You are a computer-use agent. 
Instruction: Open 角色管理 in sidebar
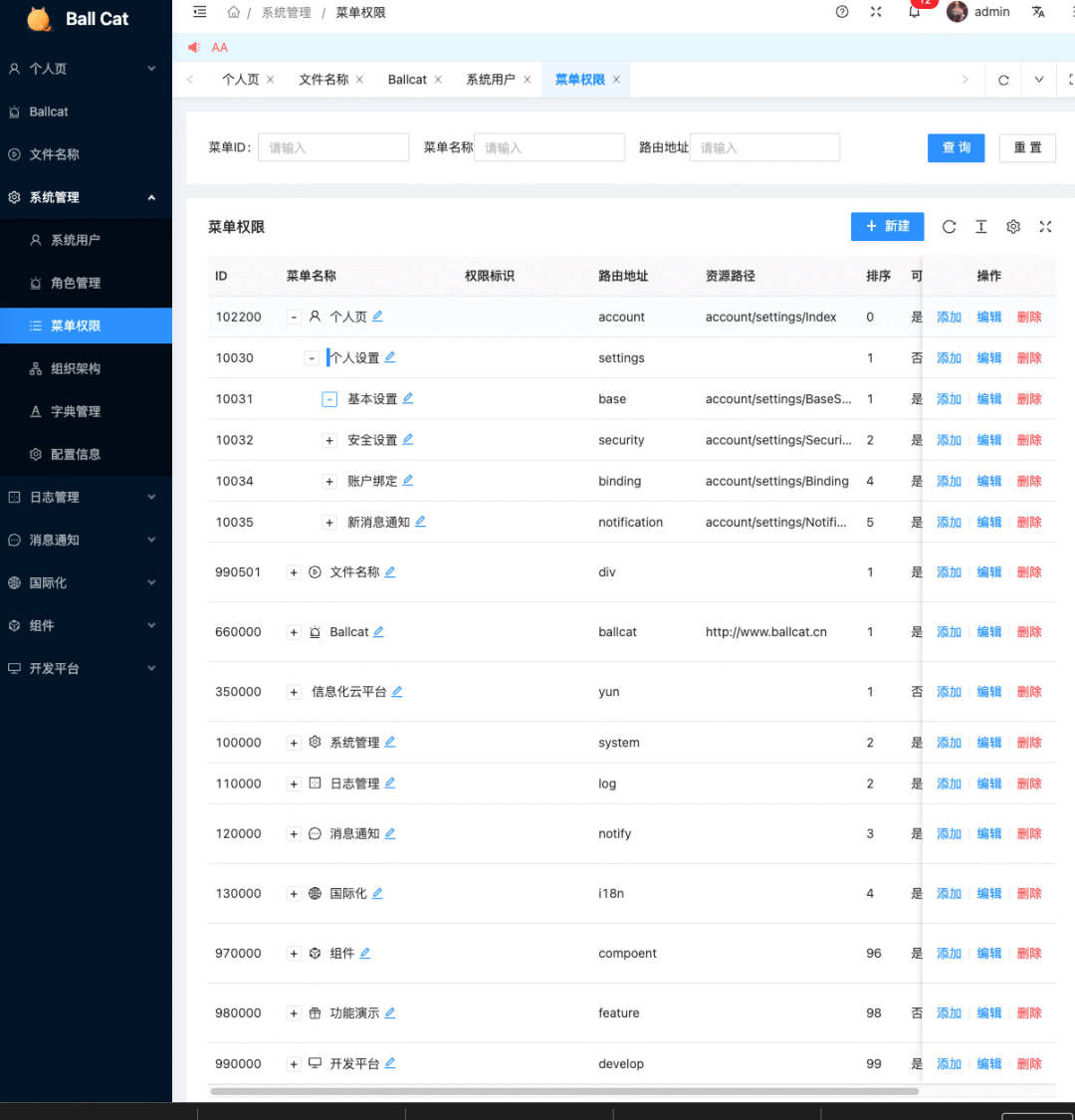pos(86,283)
